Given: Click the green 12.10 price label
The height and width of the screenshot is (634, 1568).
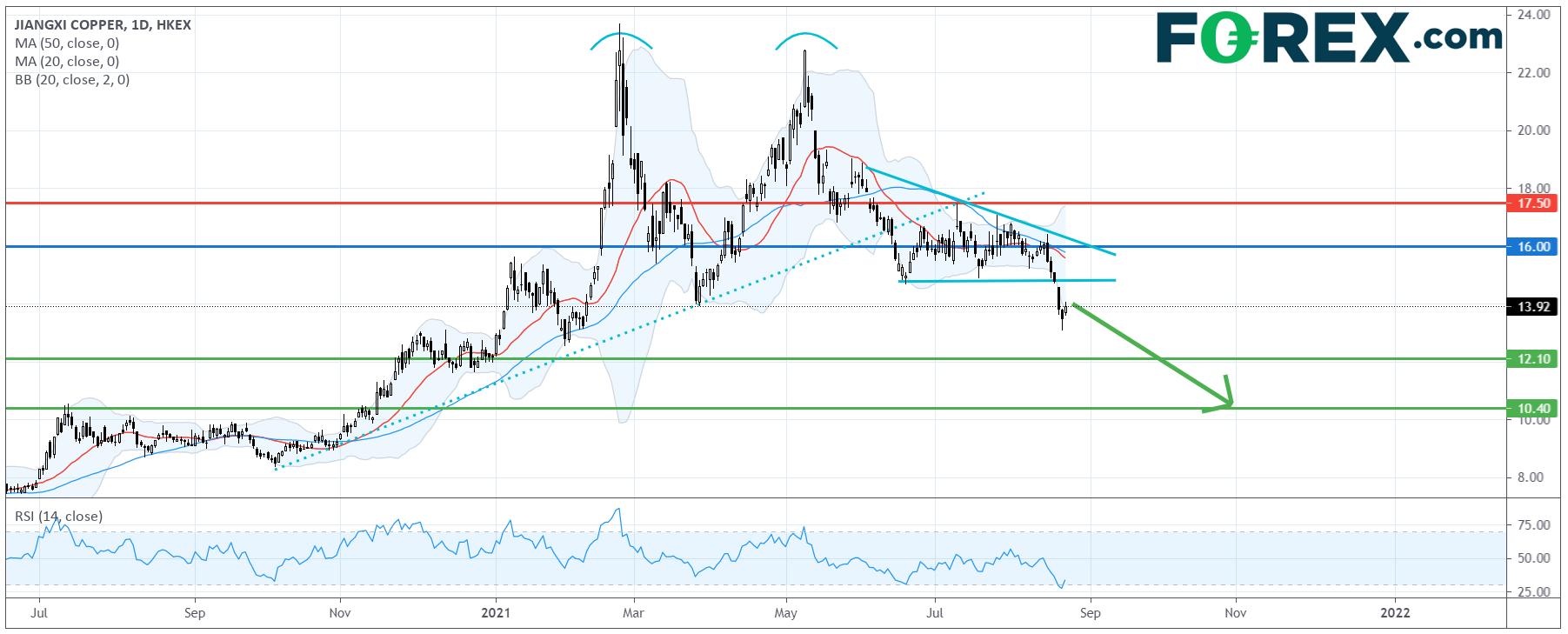Looking at the screenshot, I should pyautogui.click(x=1533, y=358).
